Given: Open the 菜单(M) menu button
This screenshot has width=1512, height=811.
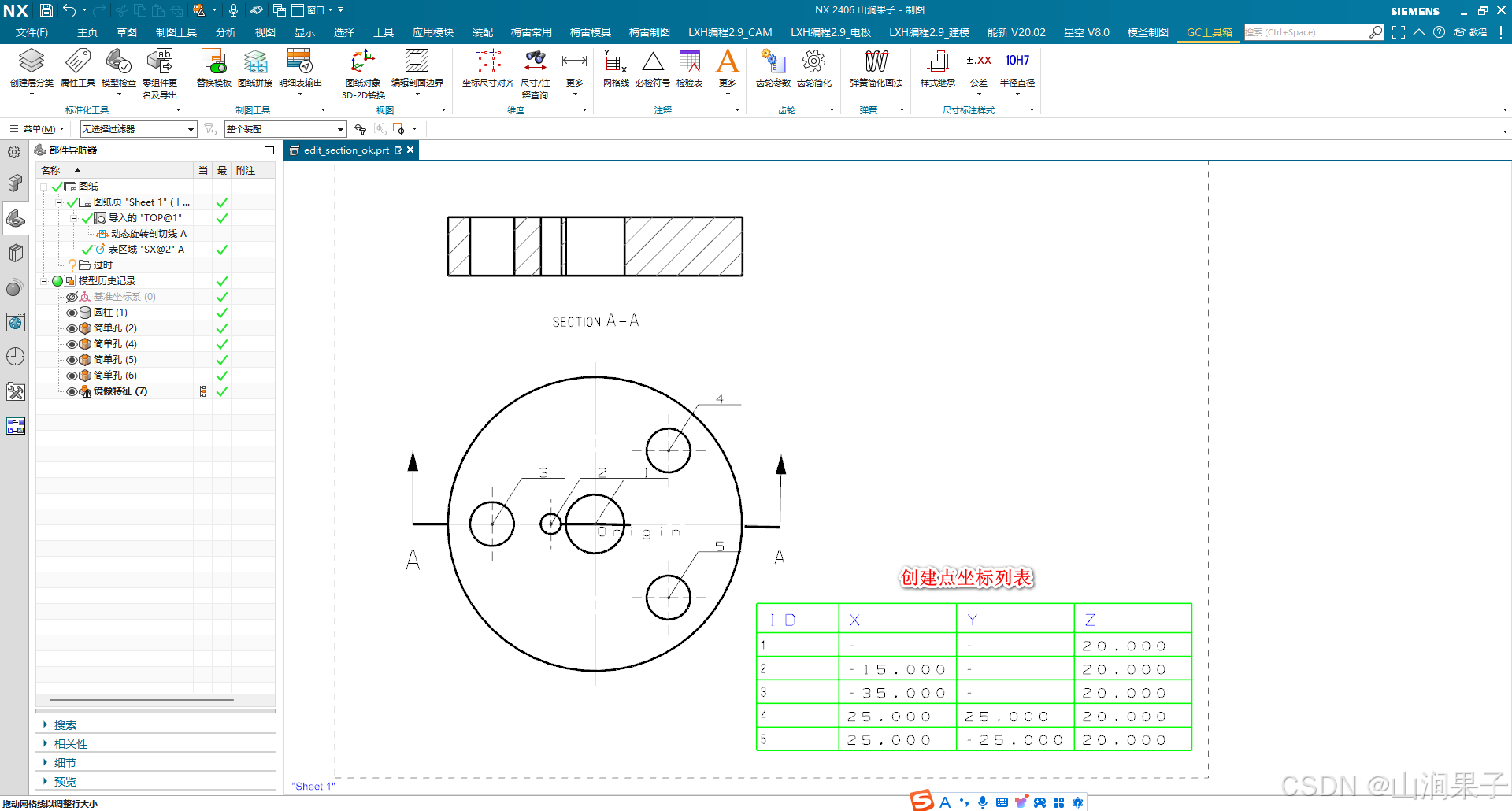Looking at the screenshot, I should (x=37, y=129).
